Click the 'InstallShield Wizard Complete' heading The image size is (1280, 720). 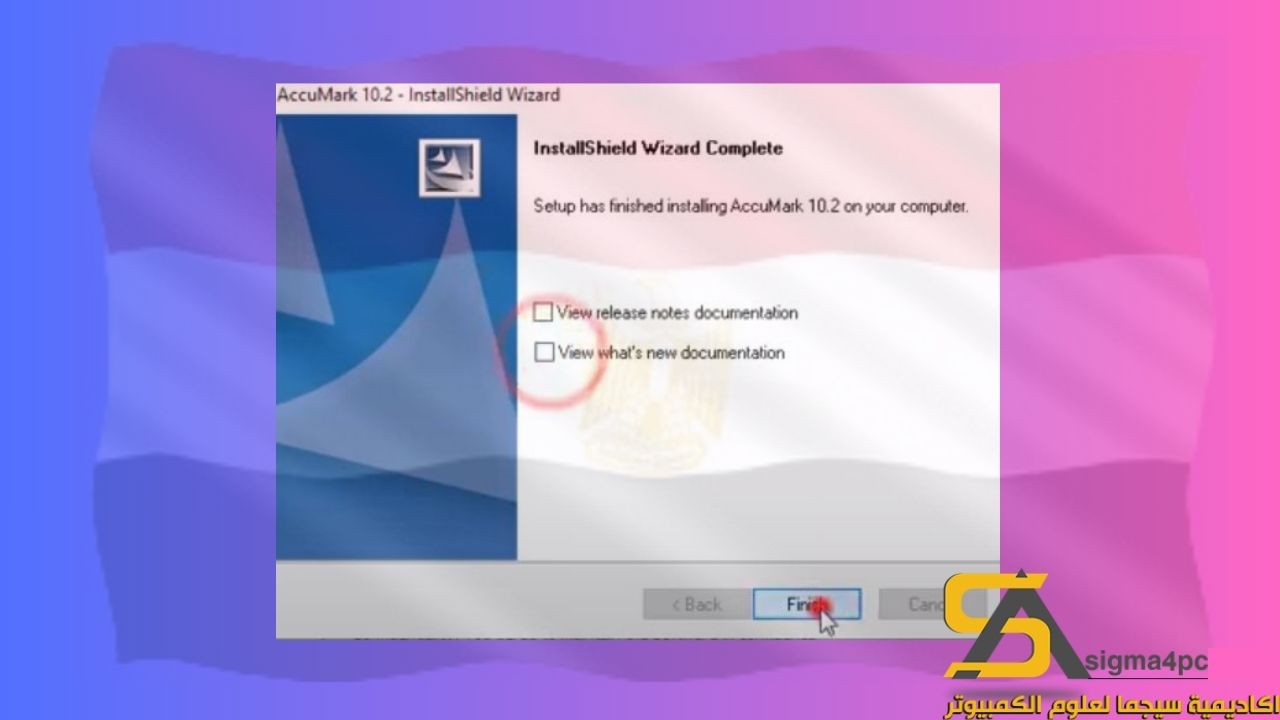658,148
